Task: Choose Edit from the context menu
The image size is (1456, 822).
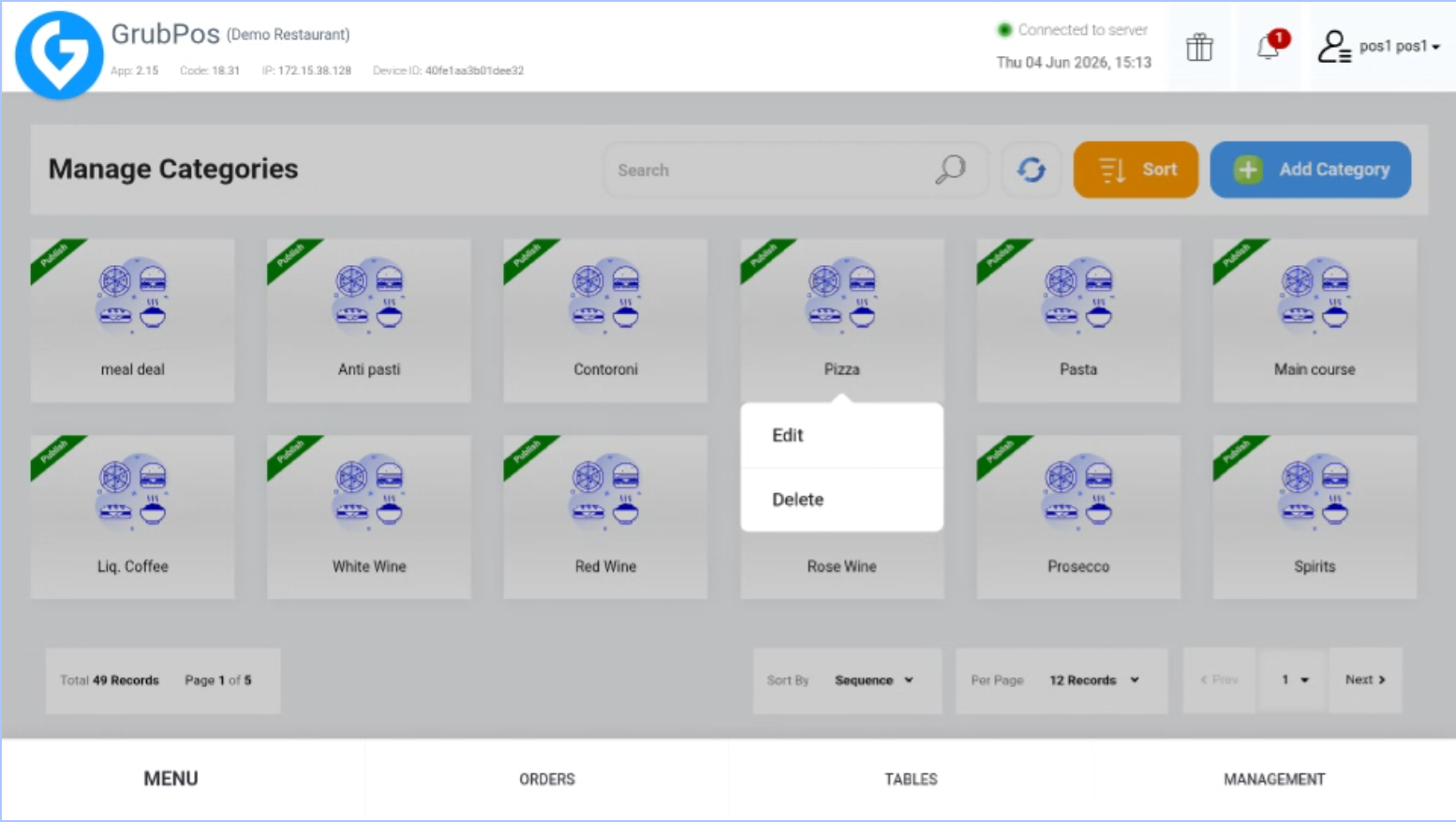Action: tap(841, 435)
